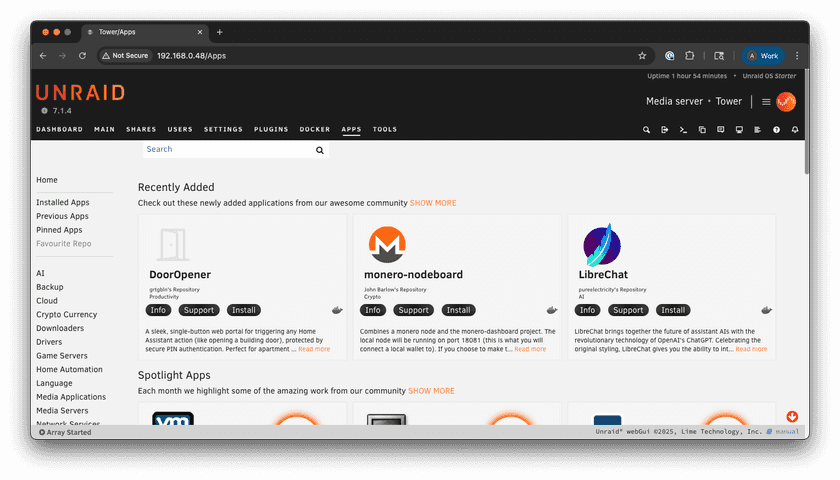840x480 pixels.
Task: Click the monero-nodeboard logo icon
Action: [387, 244]
